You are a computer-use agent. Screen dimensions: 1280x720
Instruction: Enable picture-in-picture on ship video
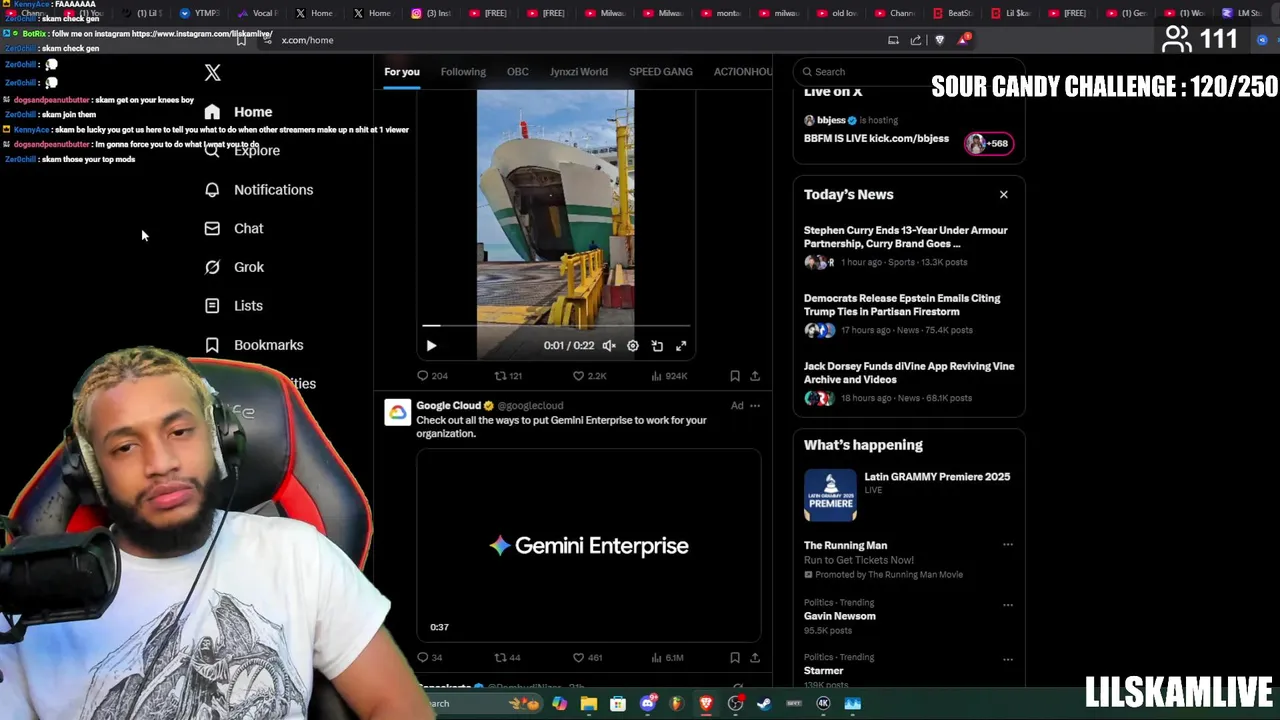657,346
